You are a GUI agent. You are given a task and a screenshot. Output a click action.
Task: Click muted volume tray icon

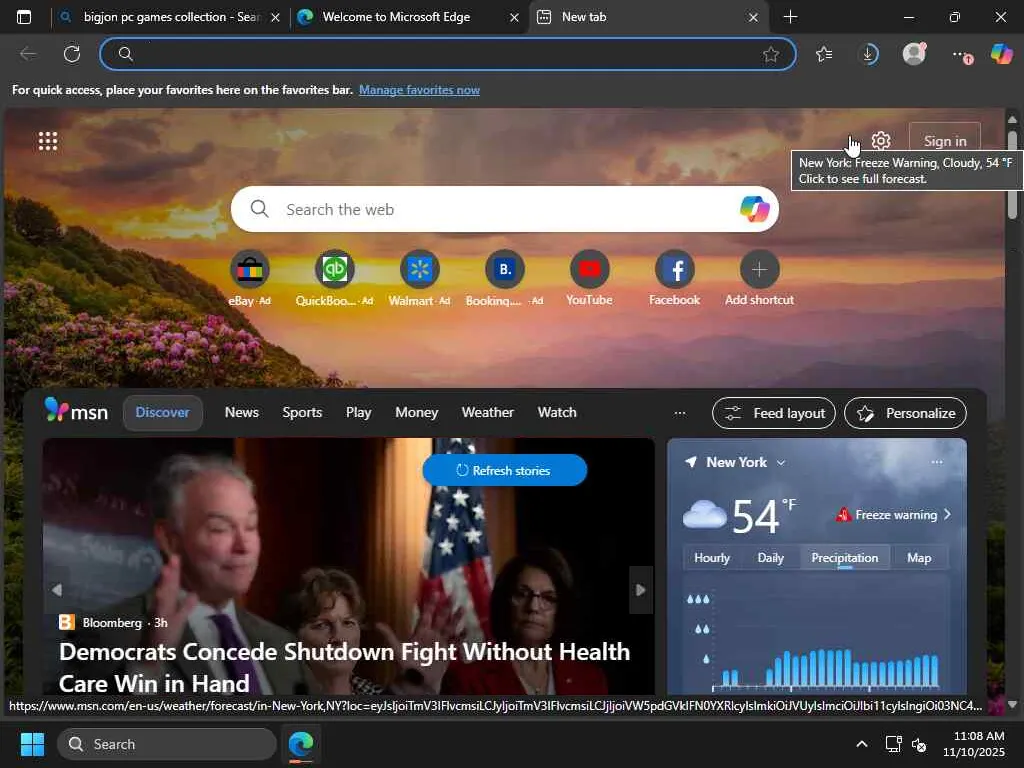coord(920,744)
